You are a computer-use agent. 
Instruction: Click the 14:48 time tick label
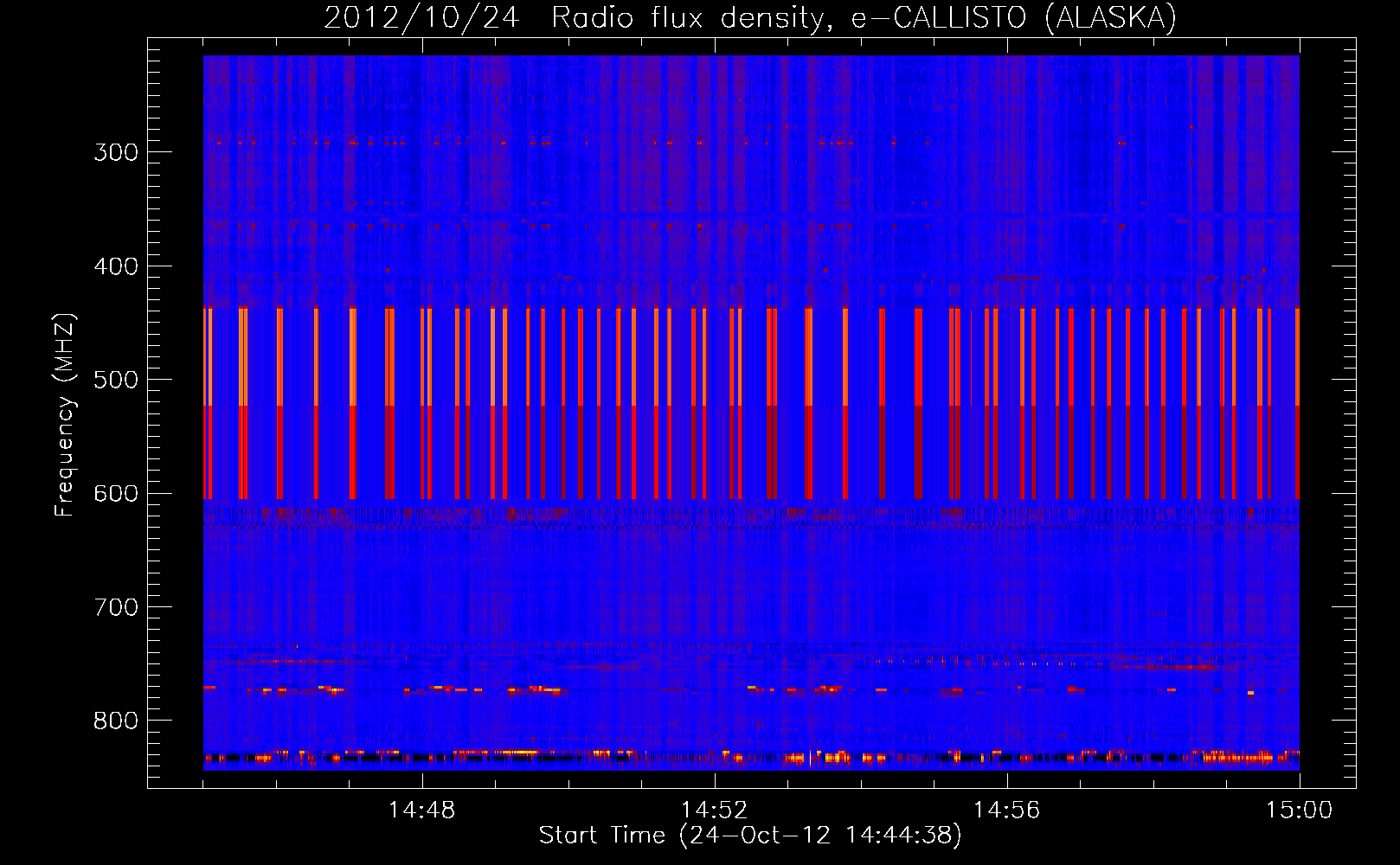click(x=422, y=811)
